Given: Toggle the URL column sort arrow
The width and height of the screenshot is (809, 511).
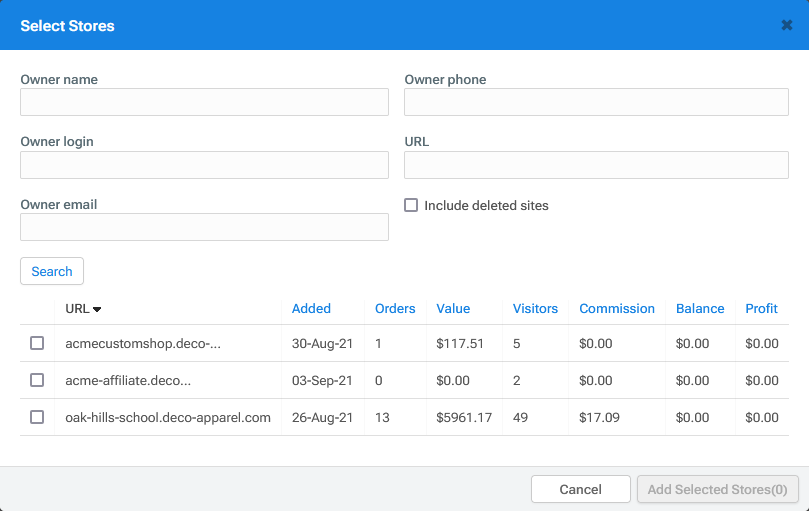Looking at the screenshot, I should tap(97, 309).
